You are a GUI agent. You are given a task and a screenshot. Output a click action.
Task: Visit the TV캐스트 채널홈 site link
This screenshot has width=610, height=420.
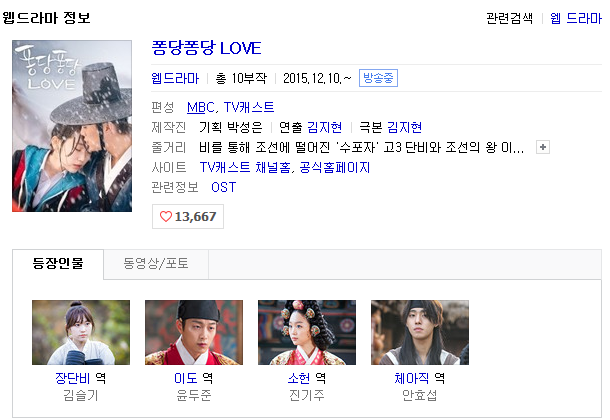click(x=245, y=168)
